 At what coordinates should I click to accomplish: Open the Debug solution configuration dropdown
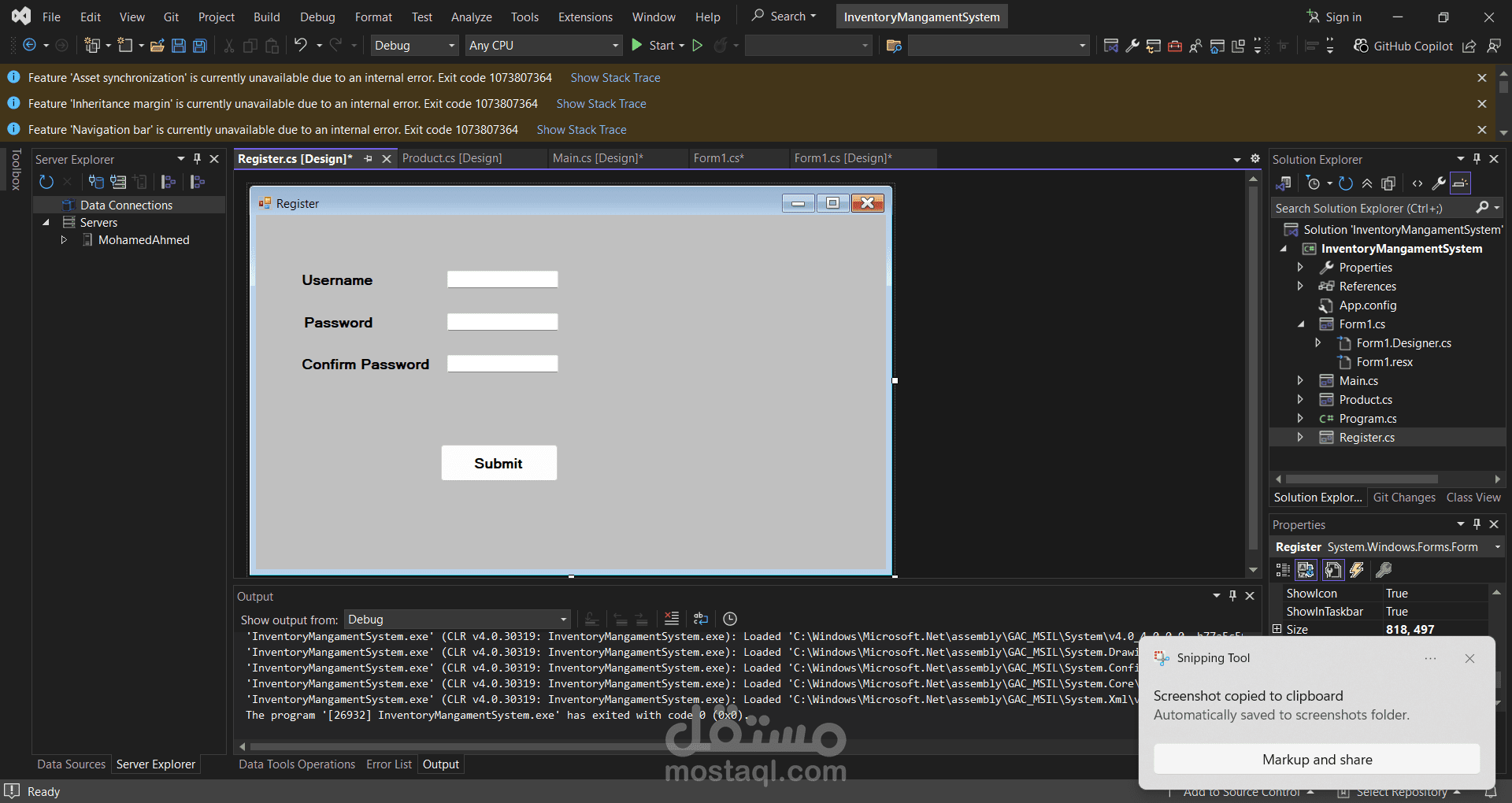(x=414, y=46)
